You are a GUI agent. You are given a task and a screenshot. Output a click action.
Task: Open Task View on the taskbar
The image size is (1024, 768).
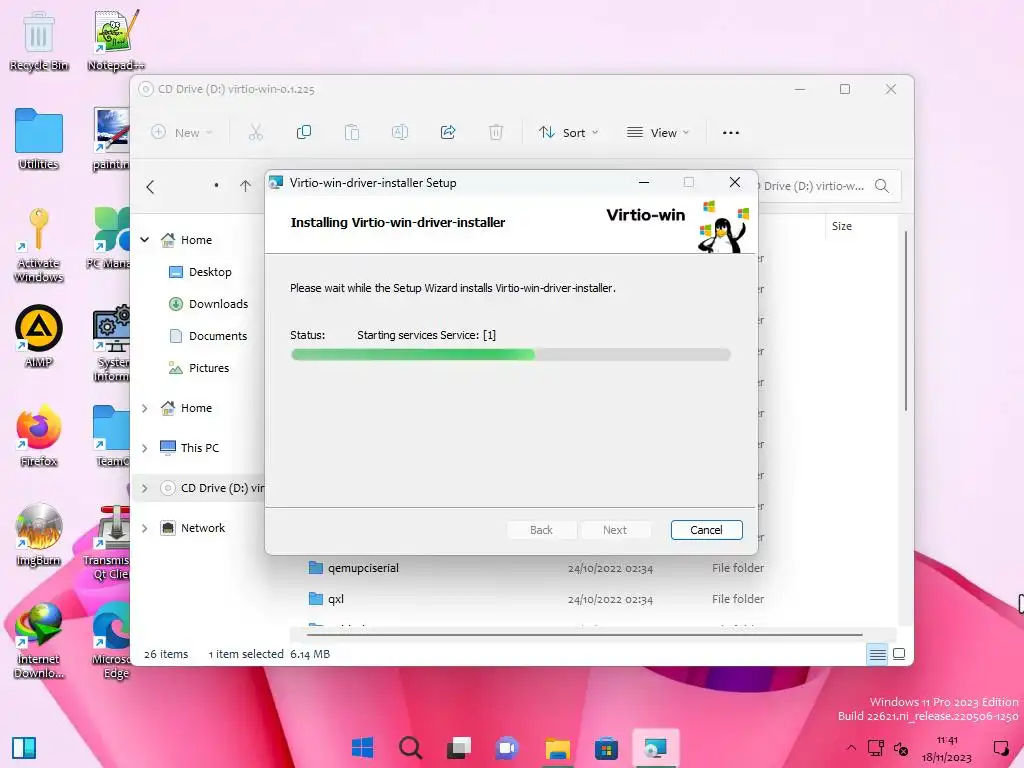point(459,748)
